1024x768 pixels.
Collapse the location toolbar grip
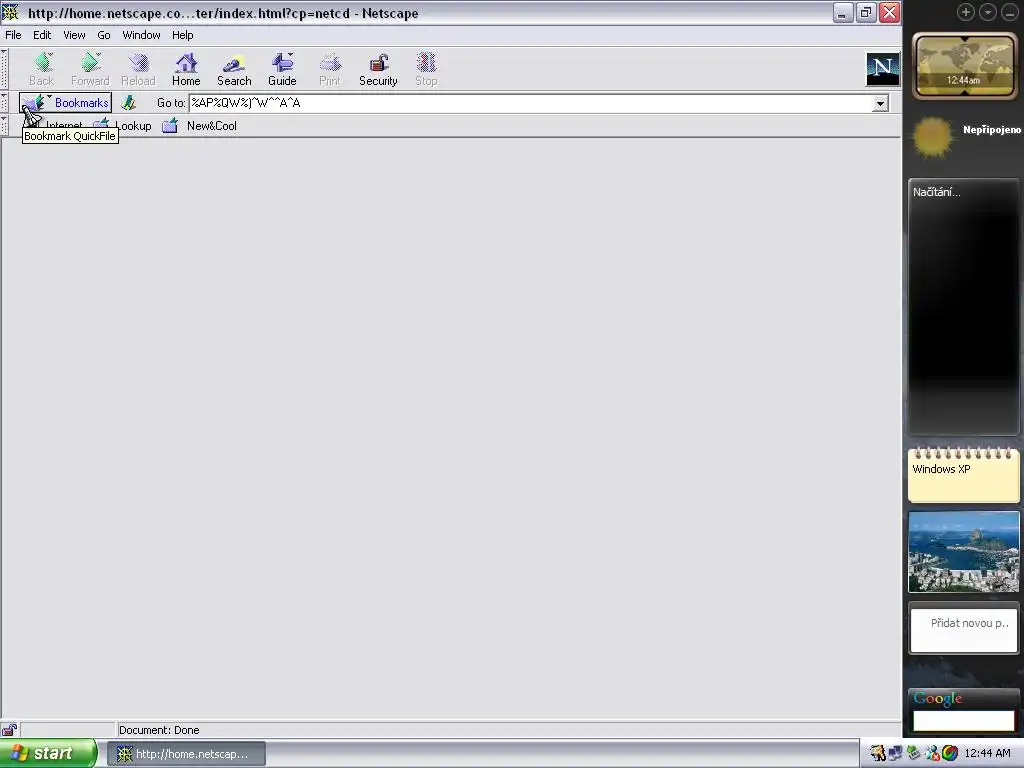pyautogui.click(x=4, y=103)
